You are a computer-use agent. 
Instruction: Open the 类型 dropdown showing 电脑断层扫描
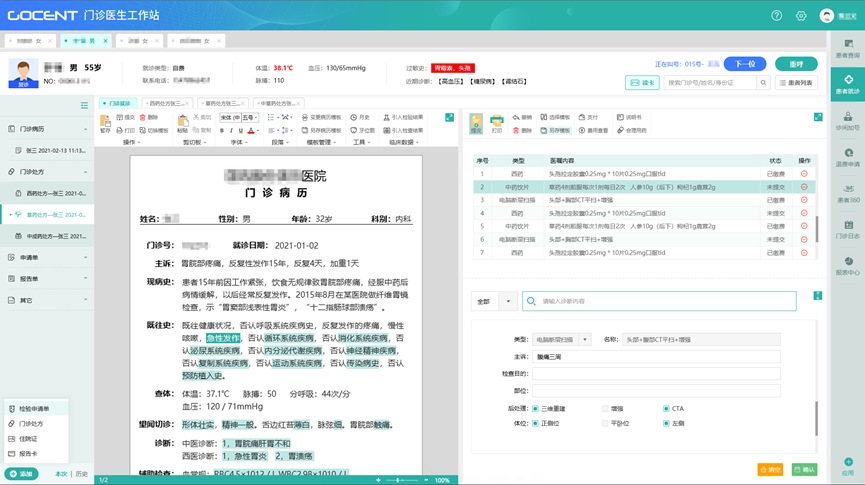(x=561, y=340)
